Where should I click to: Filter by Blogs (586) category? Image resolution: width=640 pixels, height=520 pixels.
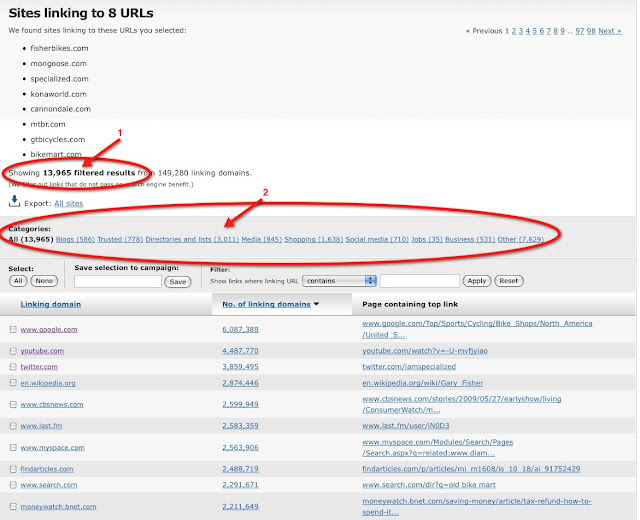coord(75,239)
